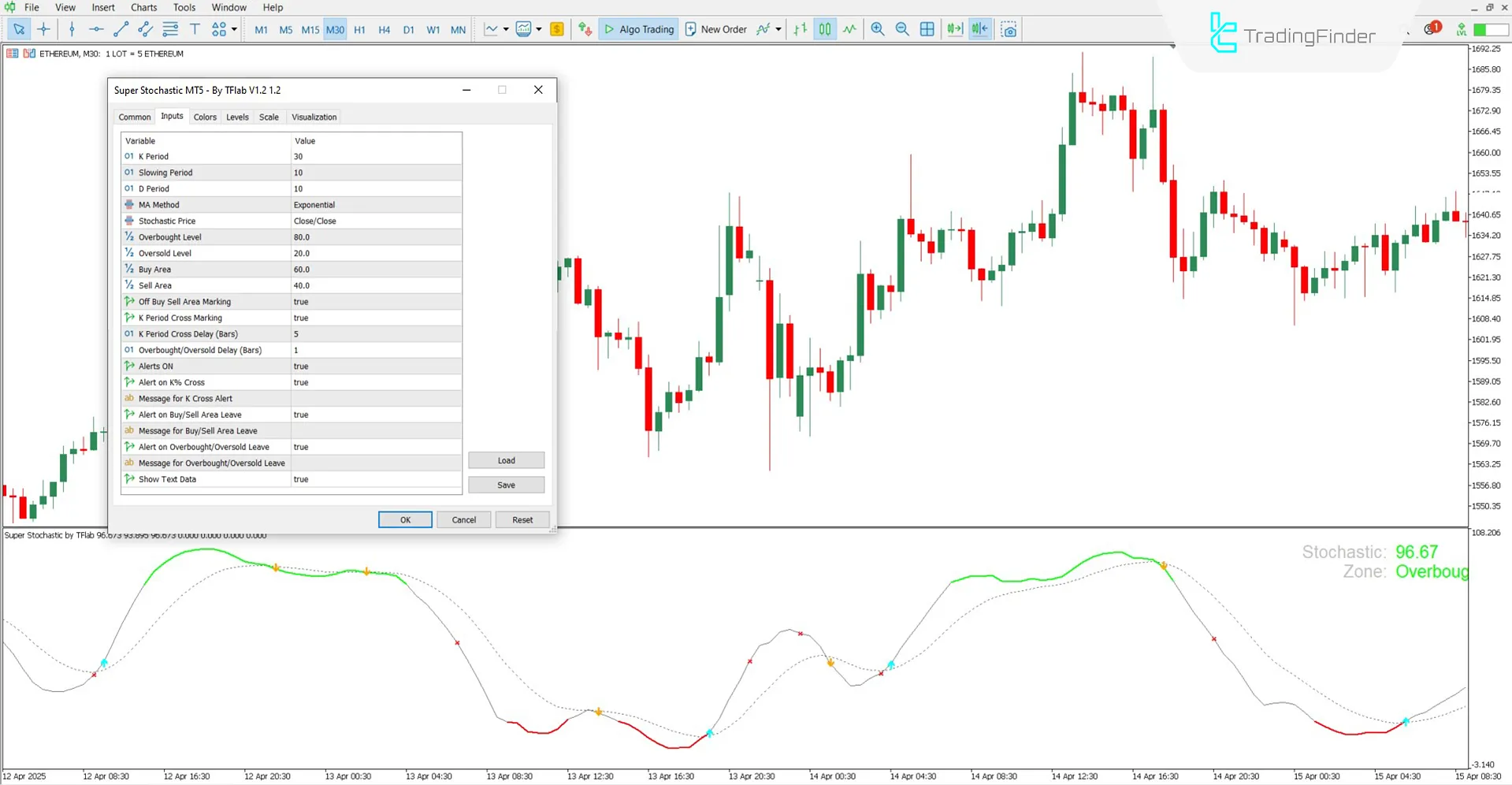Select the crosshair tool in toolbar

pyautogui.click(x=44, y=29)
